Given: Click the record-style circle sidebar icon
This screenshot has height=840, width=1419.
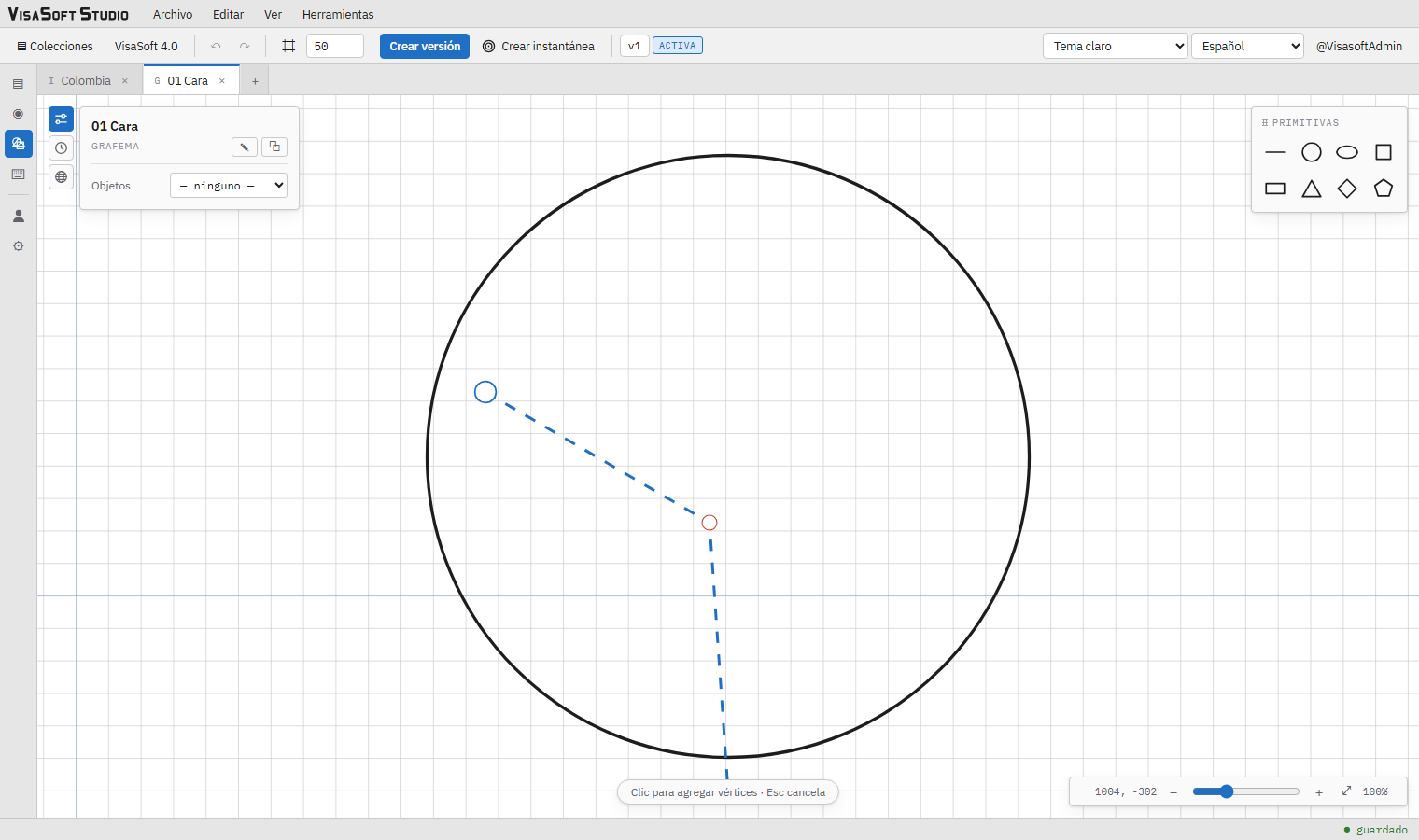Looking at the screenshot, I should 18,114.
